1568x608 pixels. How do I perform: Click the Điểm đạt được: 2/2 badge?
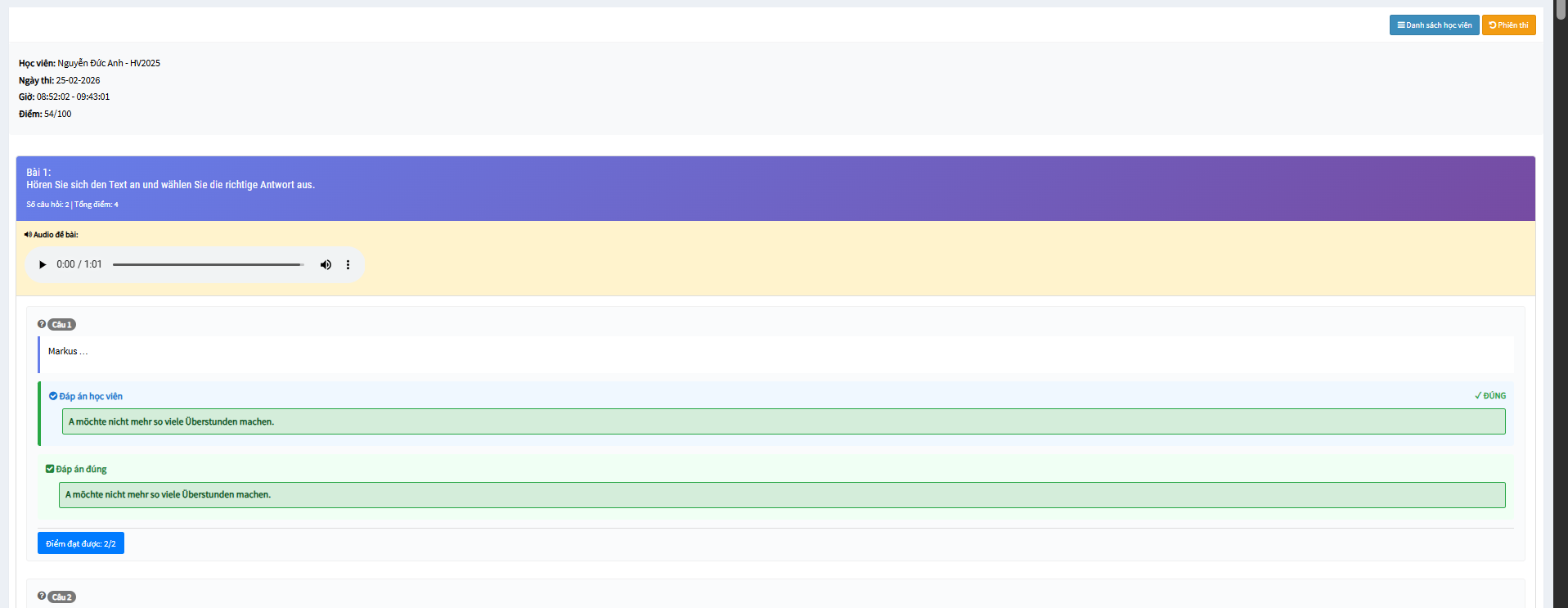click(x=80, y=543)
